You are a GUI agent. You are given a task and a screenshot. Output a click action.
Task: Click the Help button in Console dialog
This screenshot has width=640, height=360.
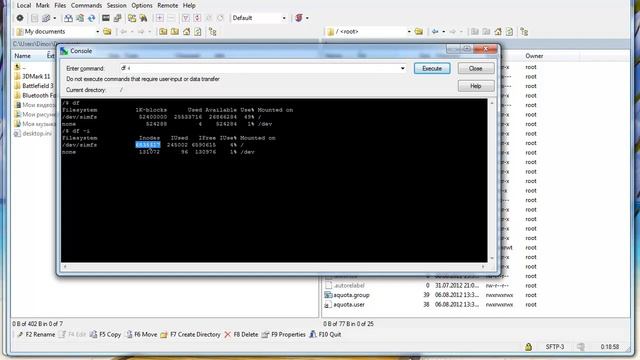(476, 86)
